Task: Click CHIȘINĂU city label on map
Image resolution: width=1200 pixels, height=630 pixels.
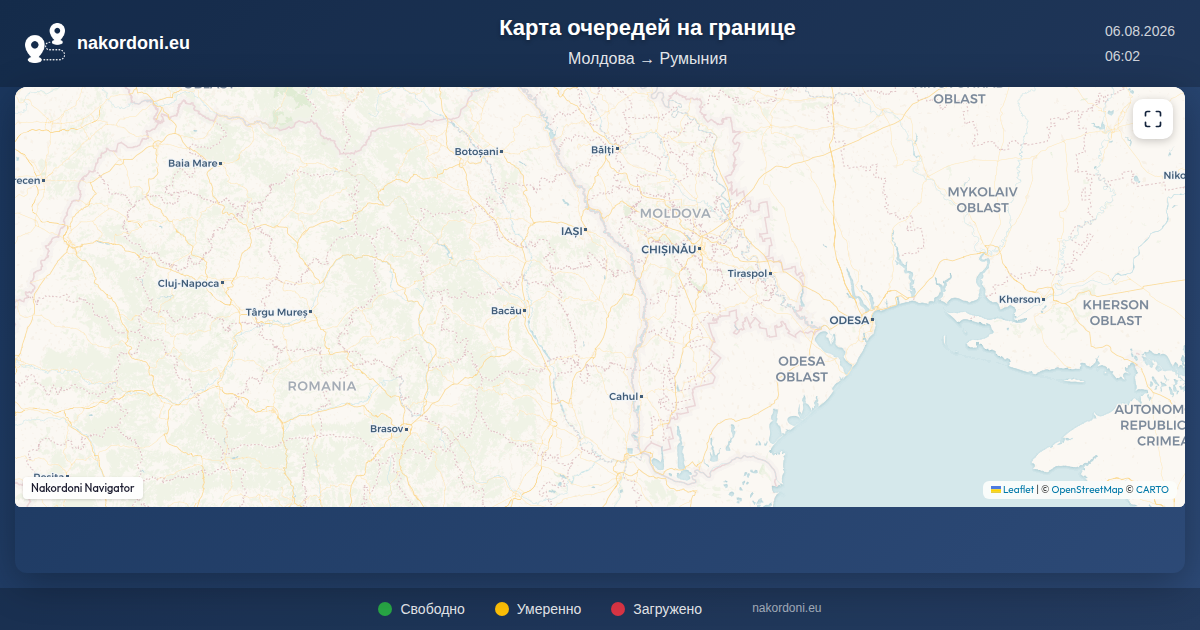Action: [x=668, y=248]
